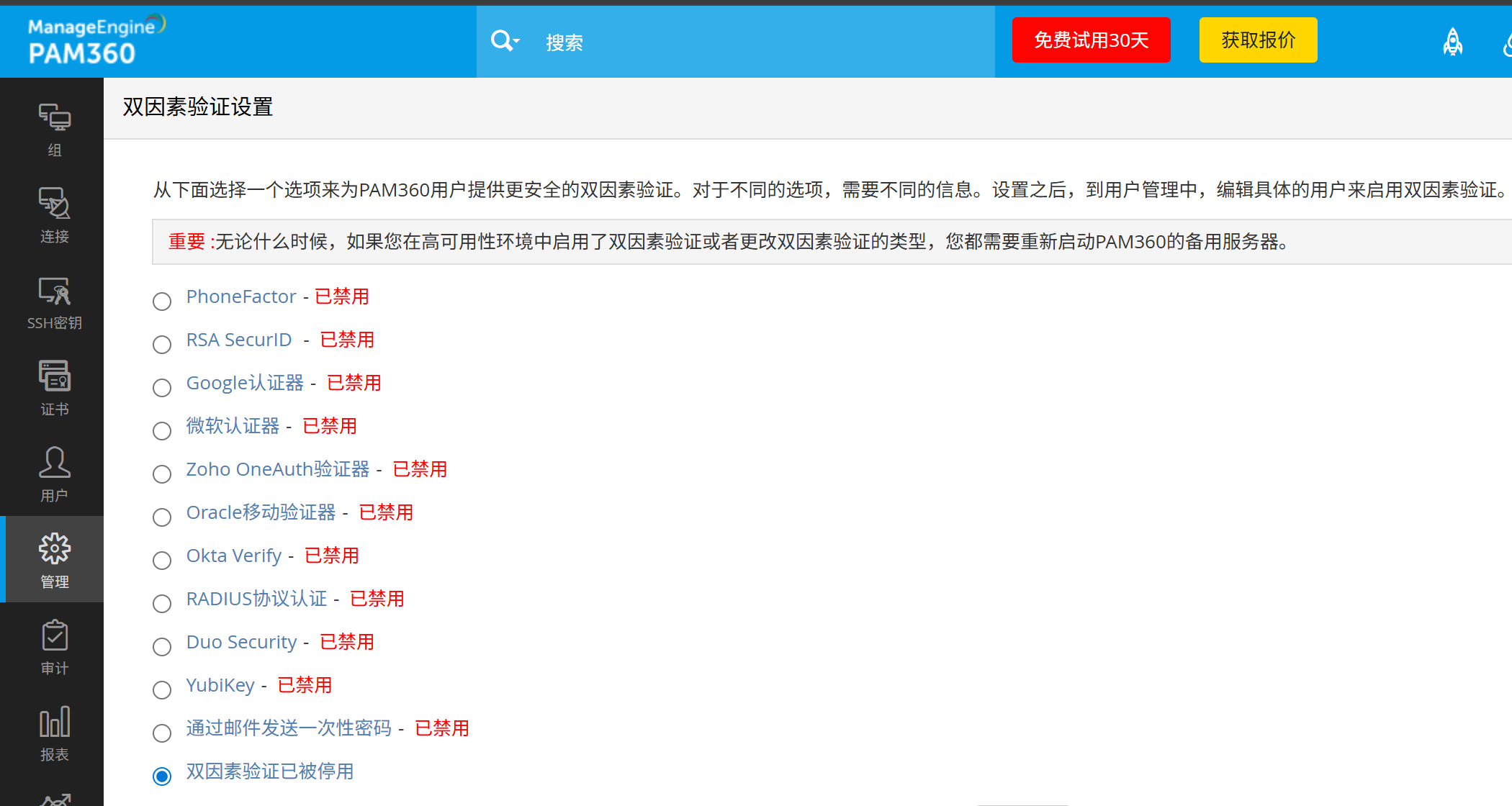Click the rocket icon in header
The height and width of the screenshot is (806, 1512).
pyautogui.click(x=1452, y=42)
